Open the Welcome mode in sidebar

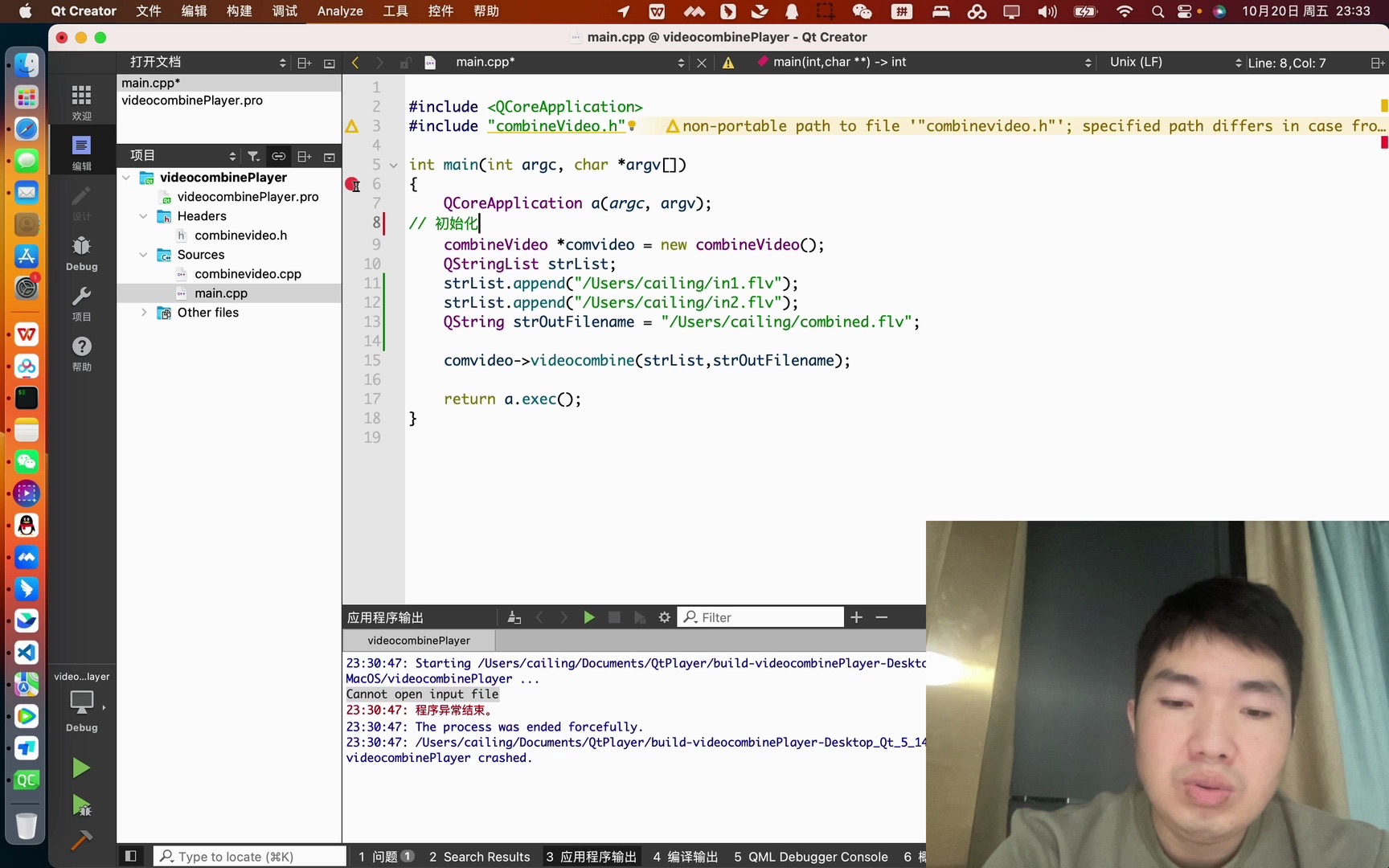click(81, 102)
